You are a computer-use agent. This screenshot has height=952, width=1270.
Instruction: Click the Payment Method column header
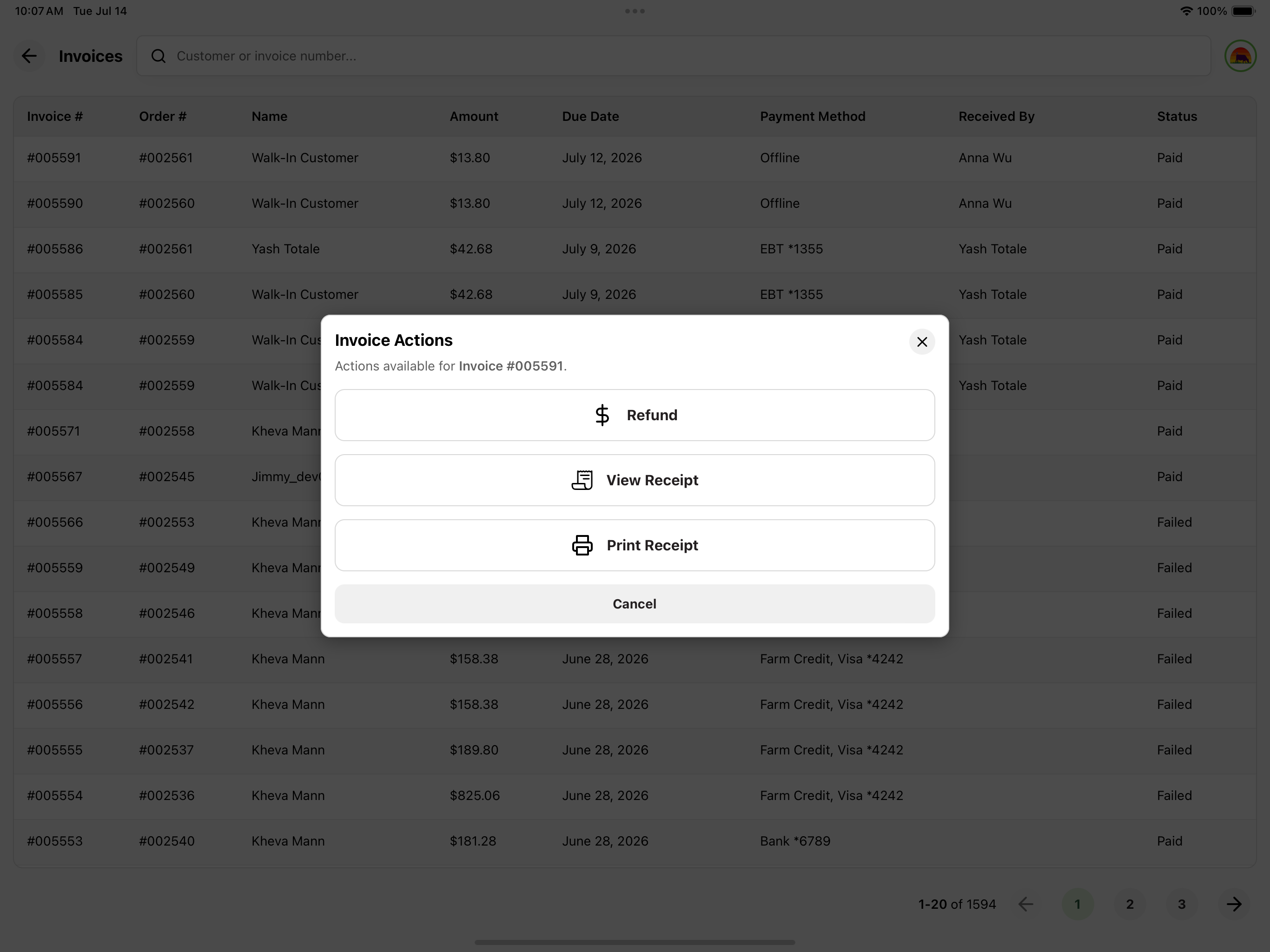(x=813, y=116)
